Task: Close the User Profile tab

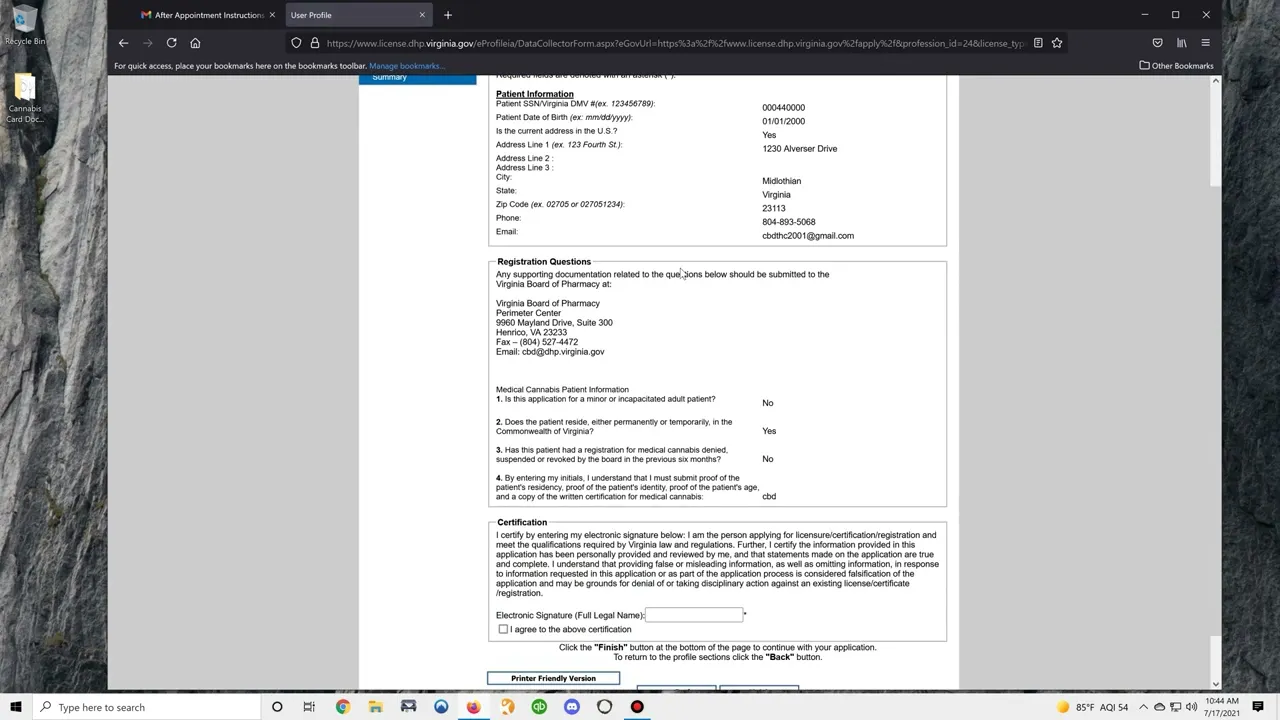Action: point(422,15)
